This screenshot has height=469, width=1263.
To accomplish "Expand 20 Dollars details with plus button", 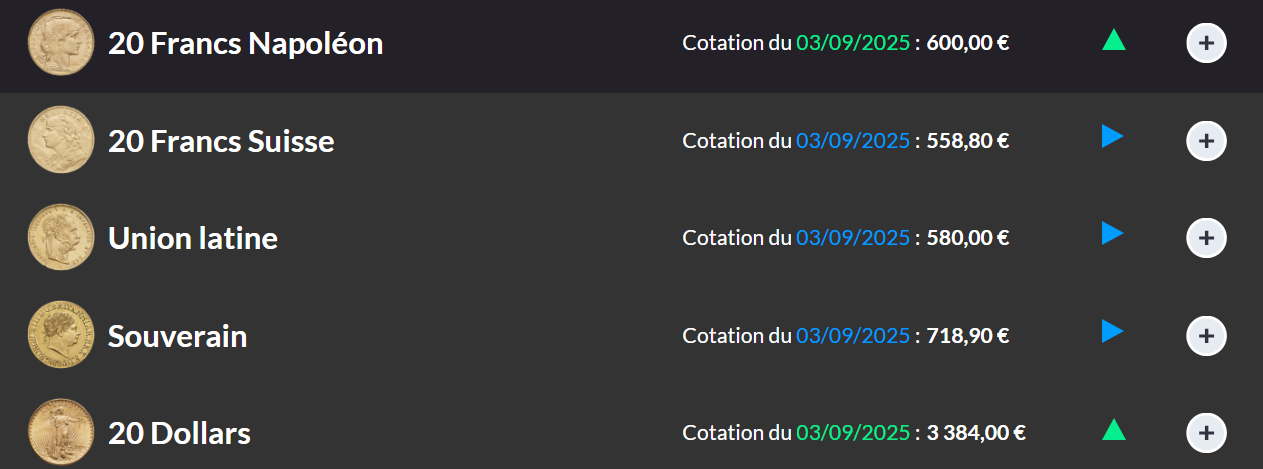I will (x=1206, y=433).
